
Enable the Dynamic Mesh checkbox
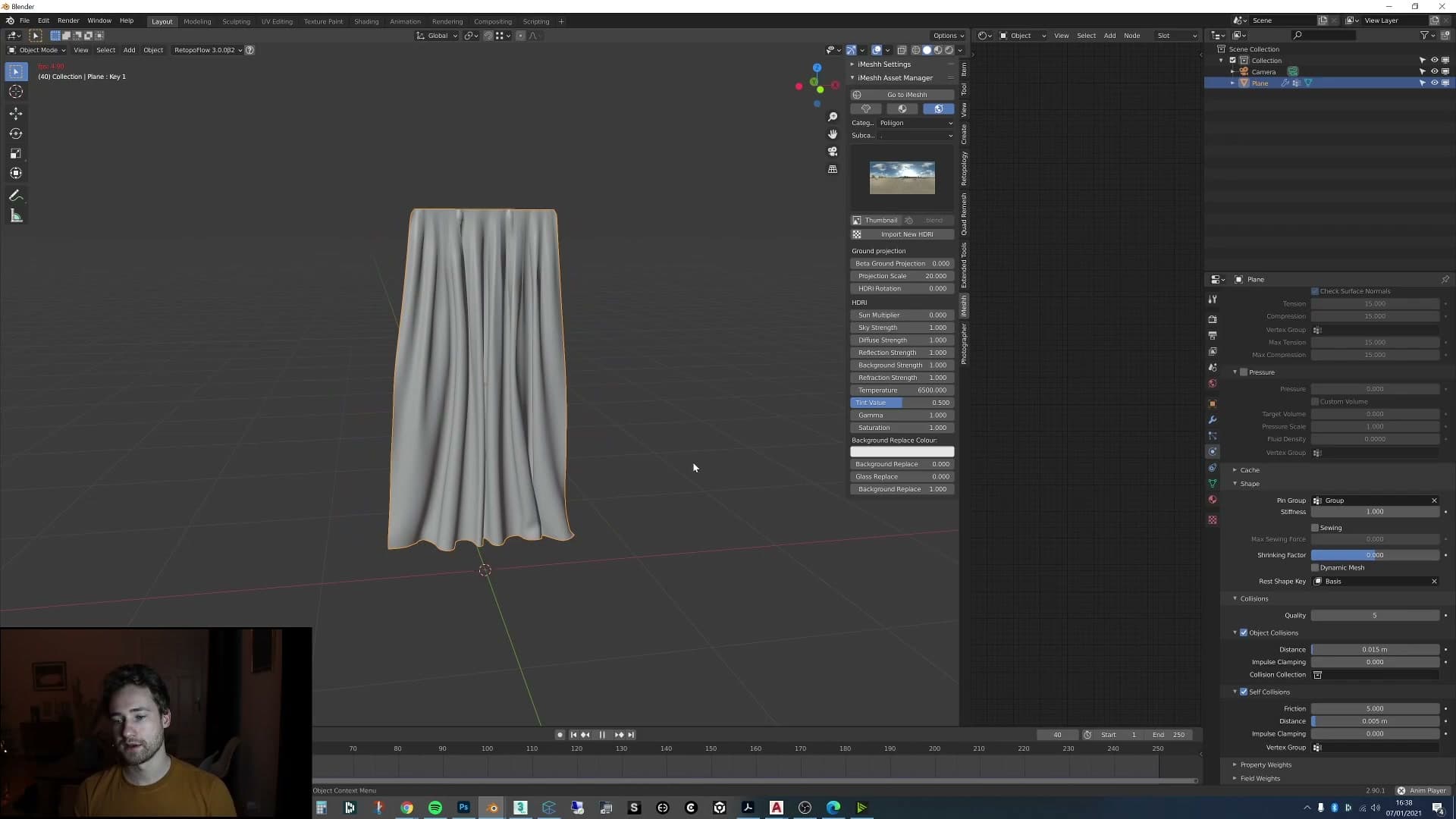[x=1315, y=568]
